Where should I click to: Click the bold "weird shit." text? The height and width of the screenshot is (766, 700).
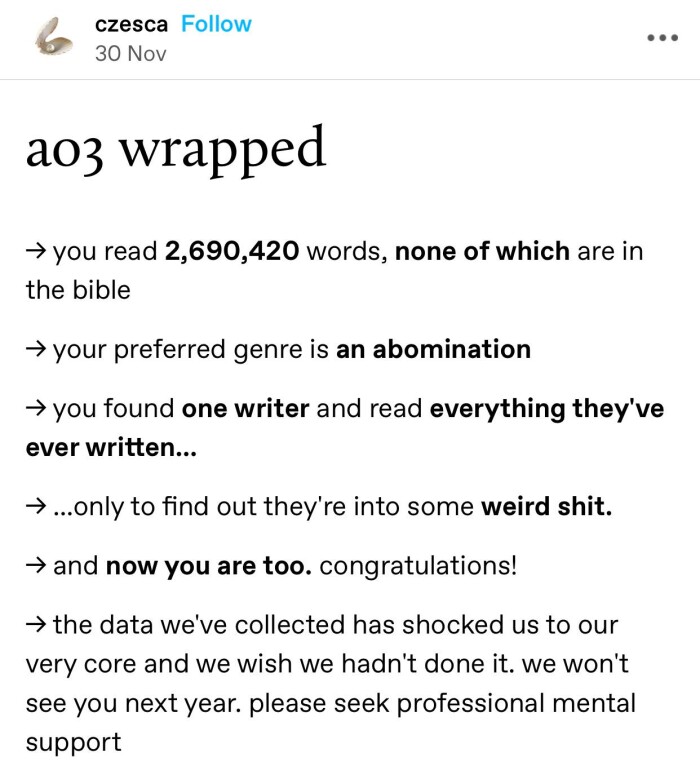(546, 506)
